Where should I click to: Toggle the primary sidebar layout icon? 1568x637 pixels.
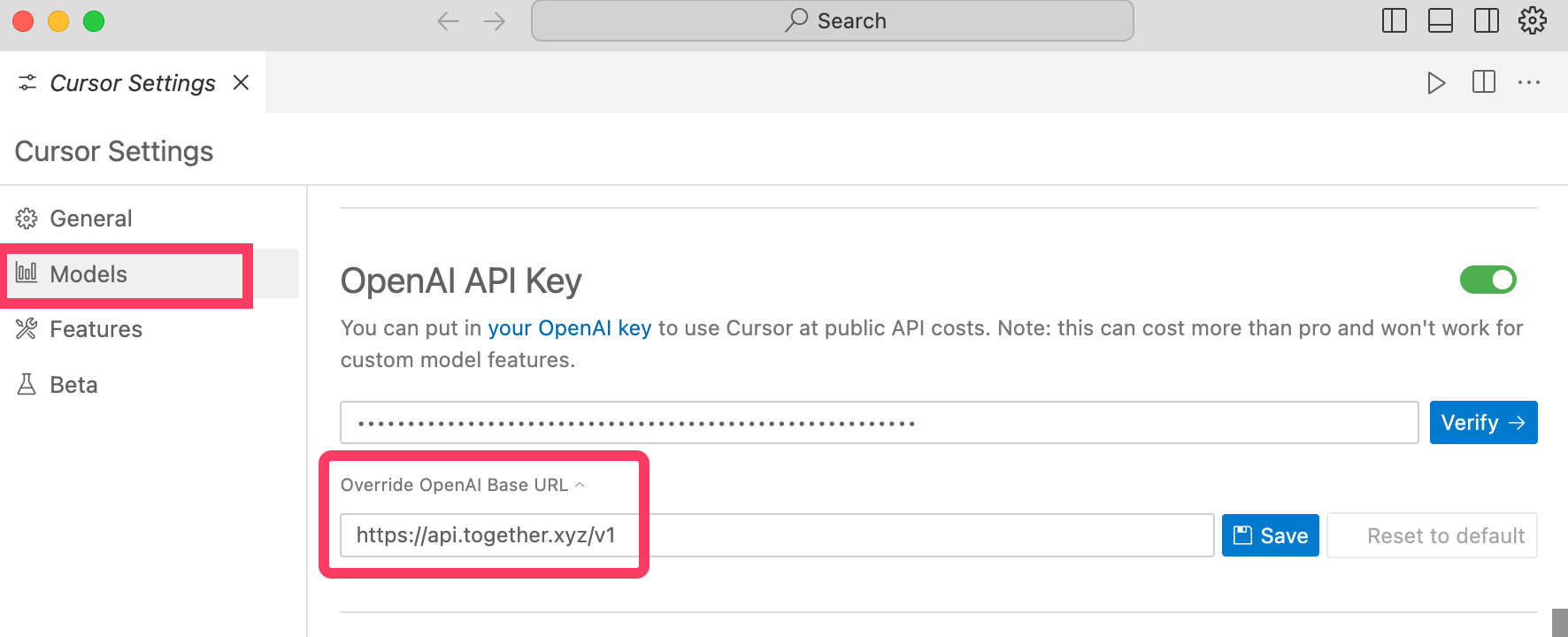(1394, 20)
